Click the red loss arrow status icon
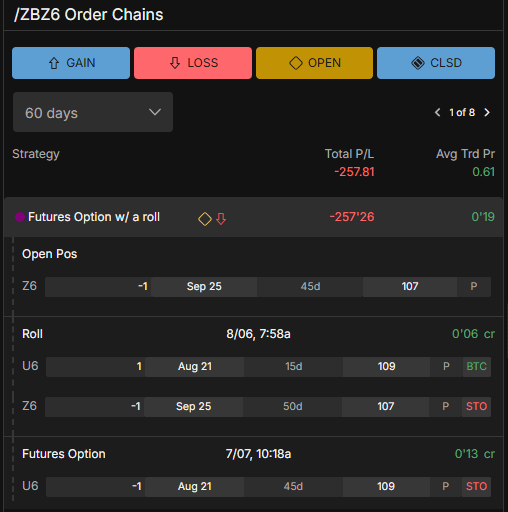Viewport: 508px width, 512px height. tap(221, 219)
